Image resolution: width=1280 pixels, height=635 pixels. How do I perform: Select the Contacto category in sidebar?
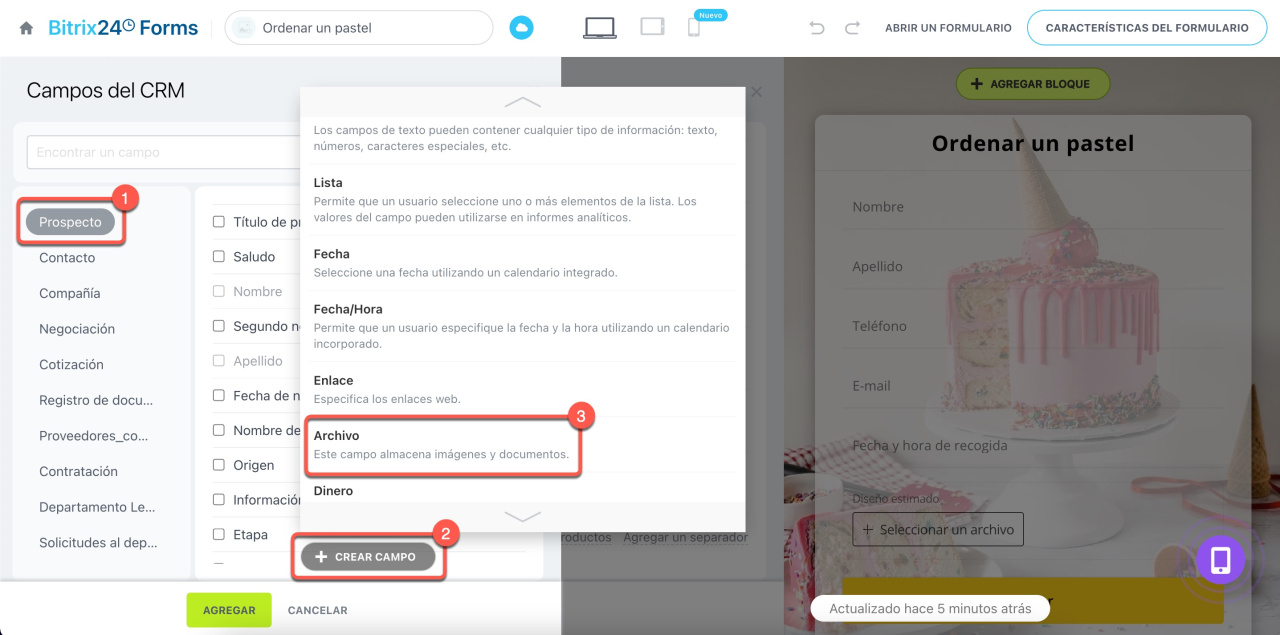(67, 258)
